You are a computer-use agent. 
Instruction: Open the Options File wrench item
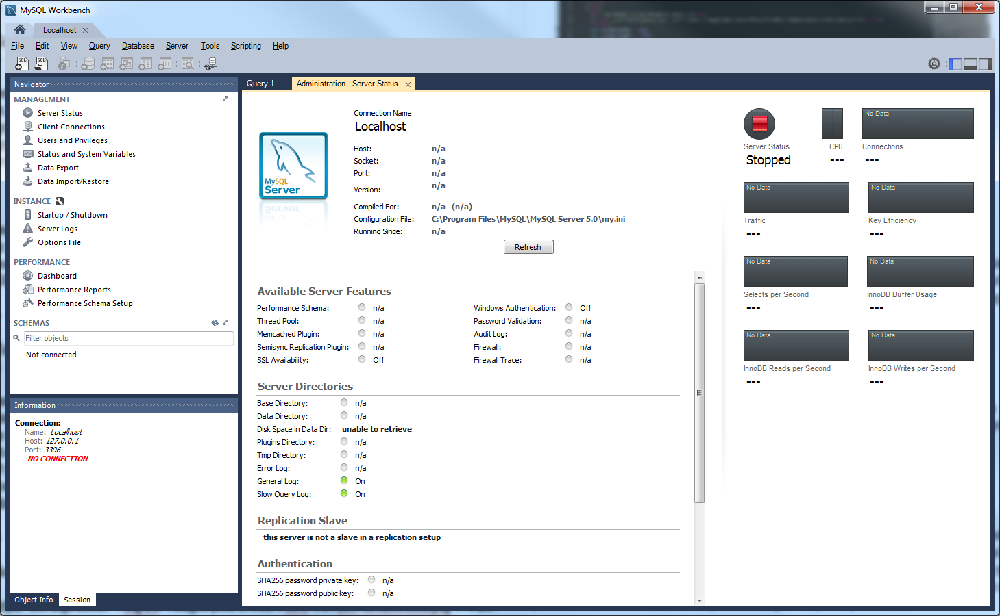tap(58, 242)
